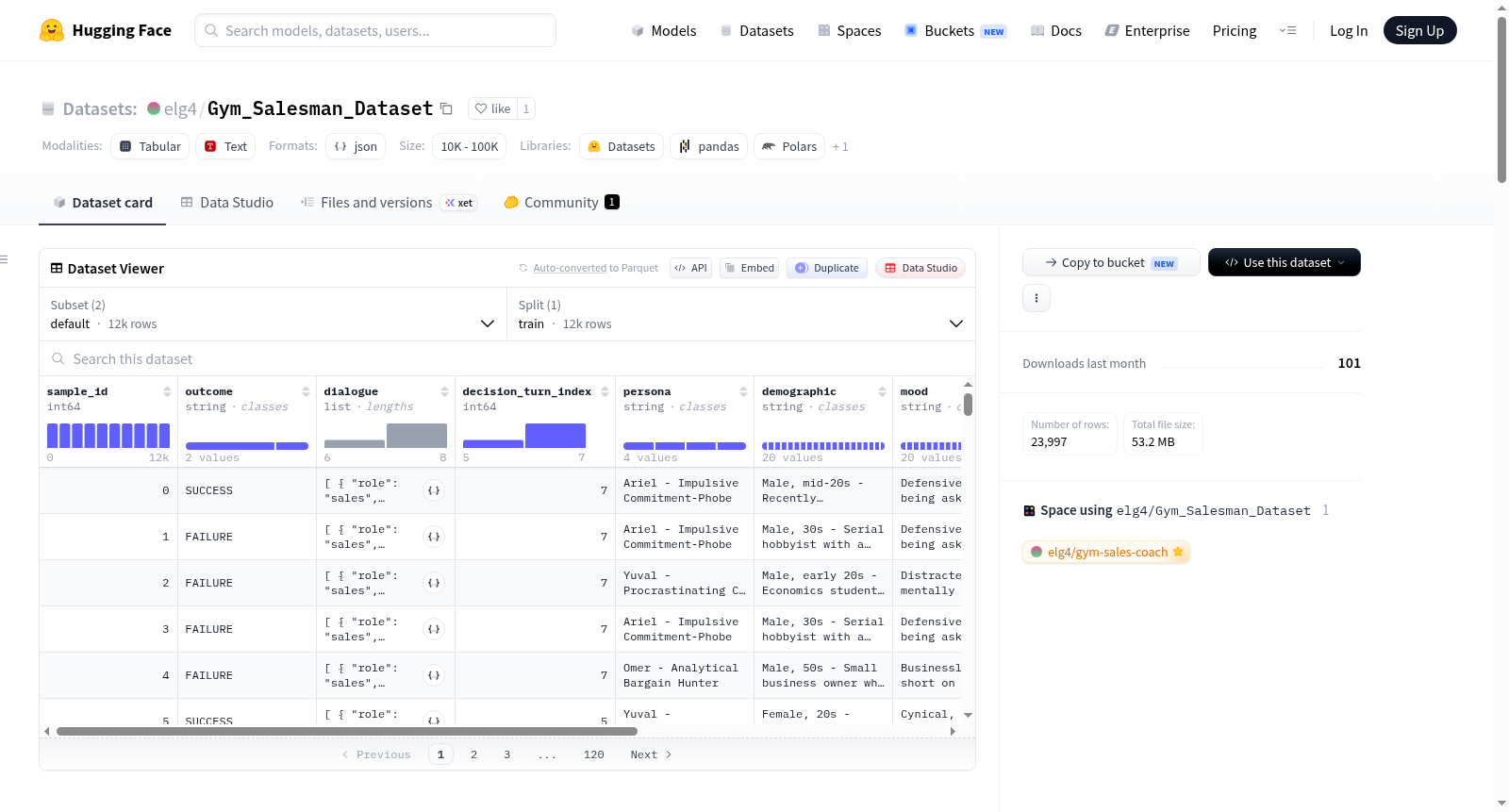
Task: Switch to the Dataset card tab
Action: 103,202
